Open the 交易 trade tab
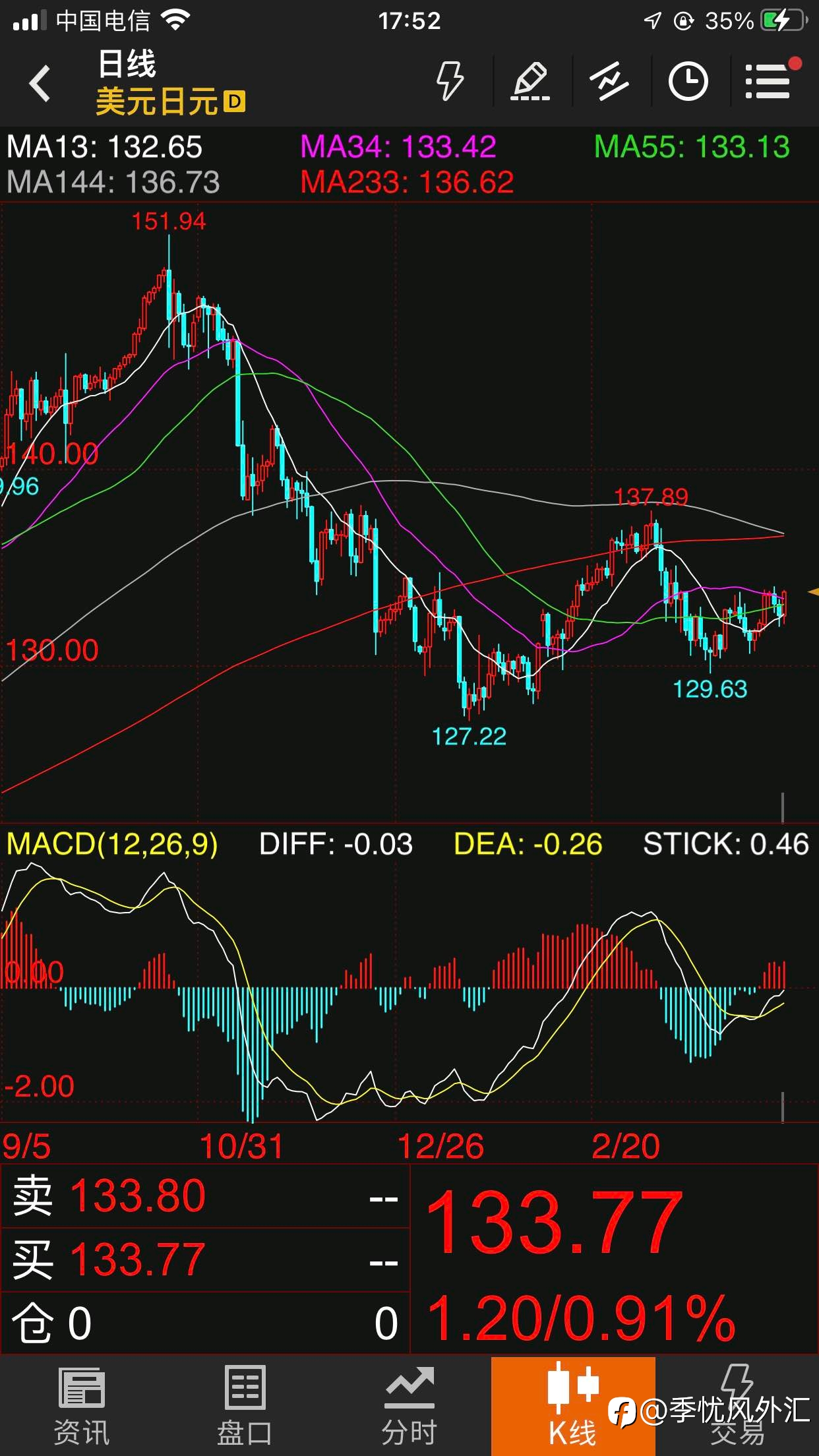The image size is (819, 1456). (x=737, y=1407)
